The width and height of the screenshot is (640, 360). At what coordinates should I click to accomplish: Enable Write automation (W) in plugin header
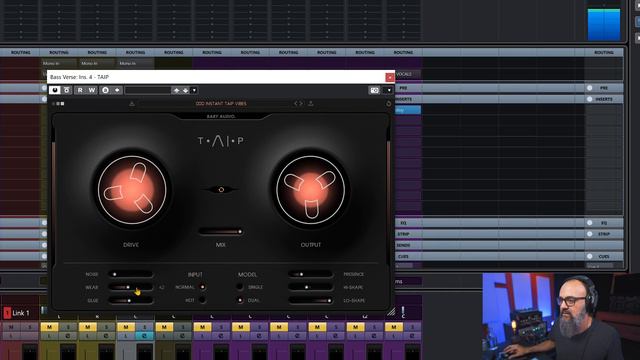pyautogui.click(x=92, y=90)
